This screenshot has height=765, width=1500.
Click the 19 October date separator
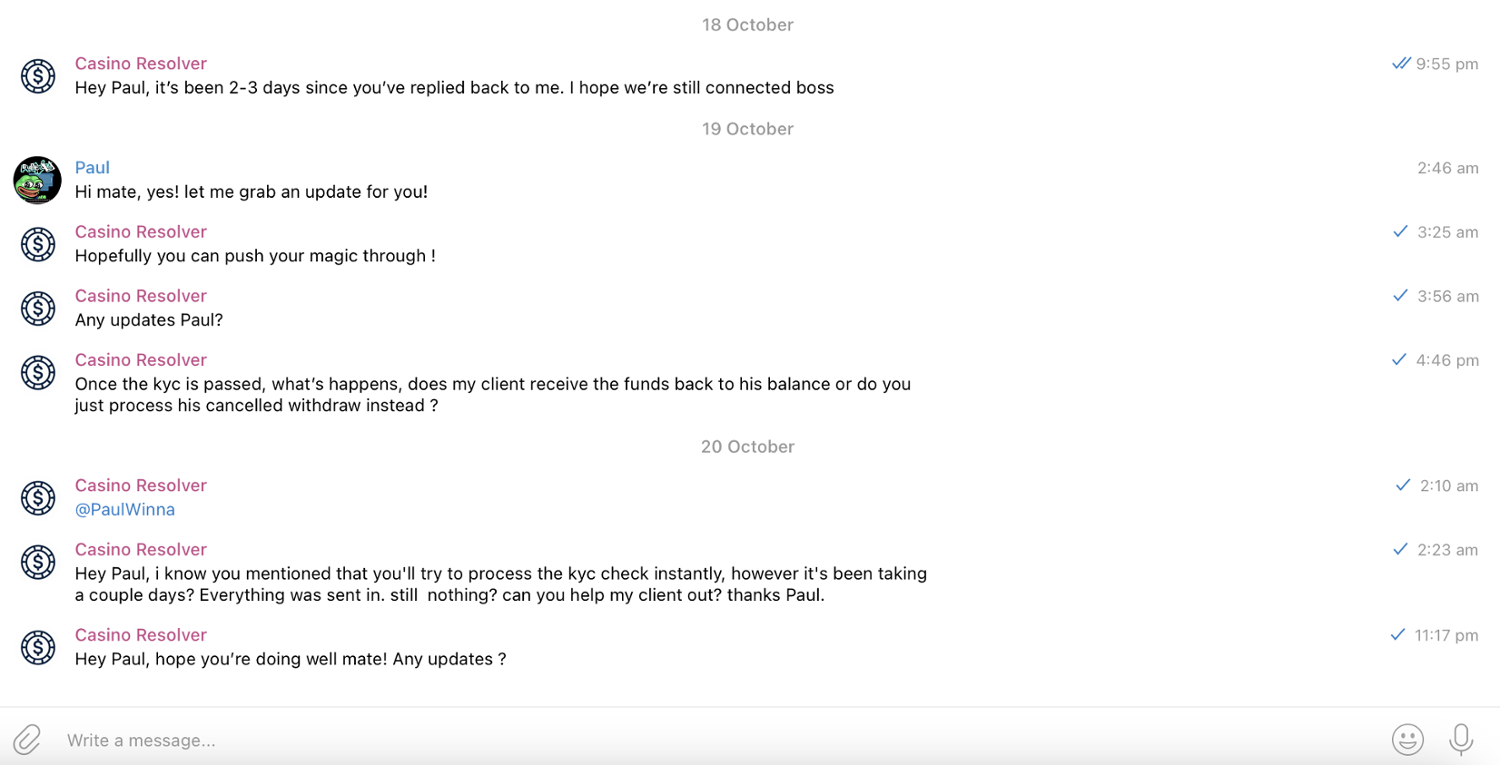pyautogui.click(x=747, y=129)
